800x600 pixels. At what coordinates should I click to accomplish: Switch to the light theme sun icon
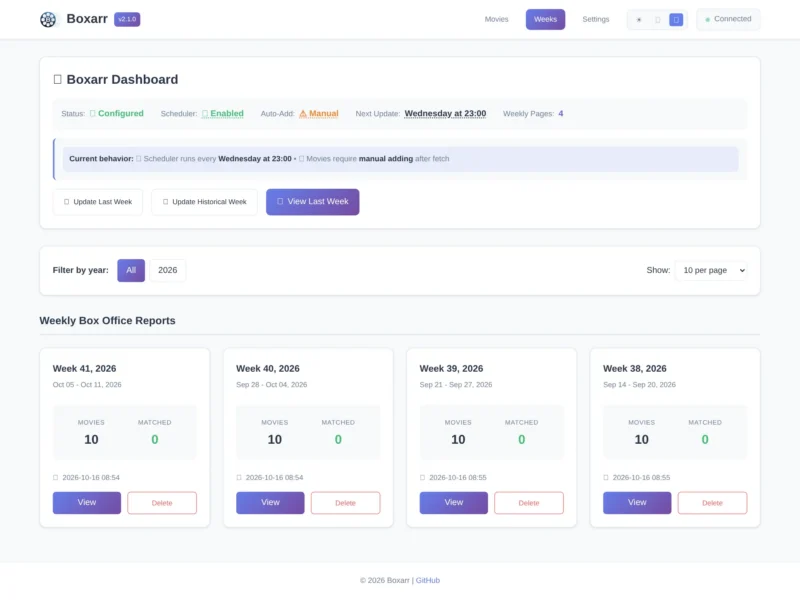[x=639, y=20]
